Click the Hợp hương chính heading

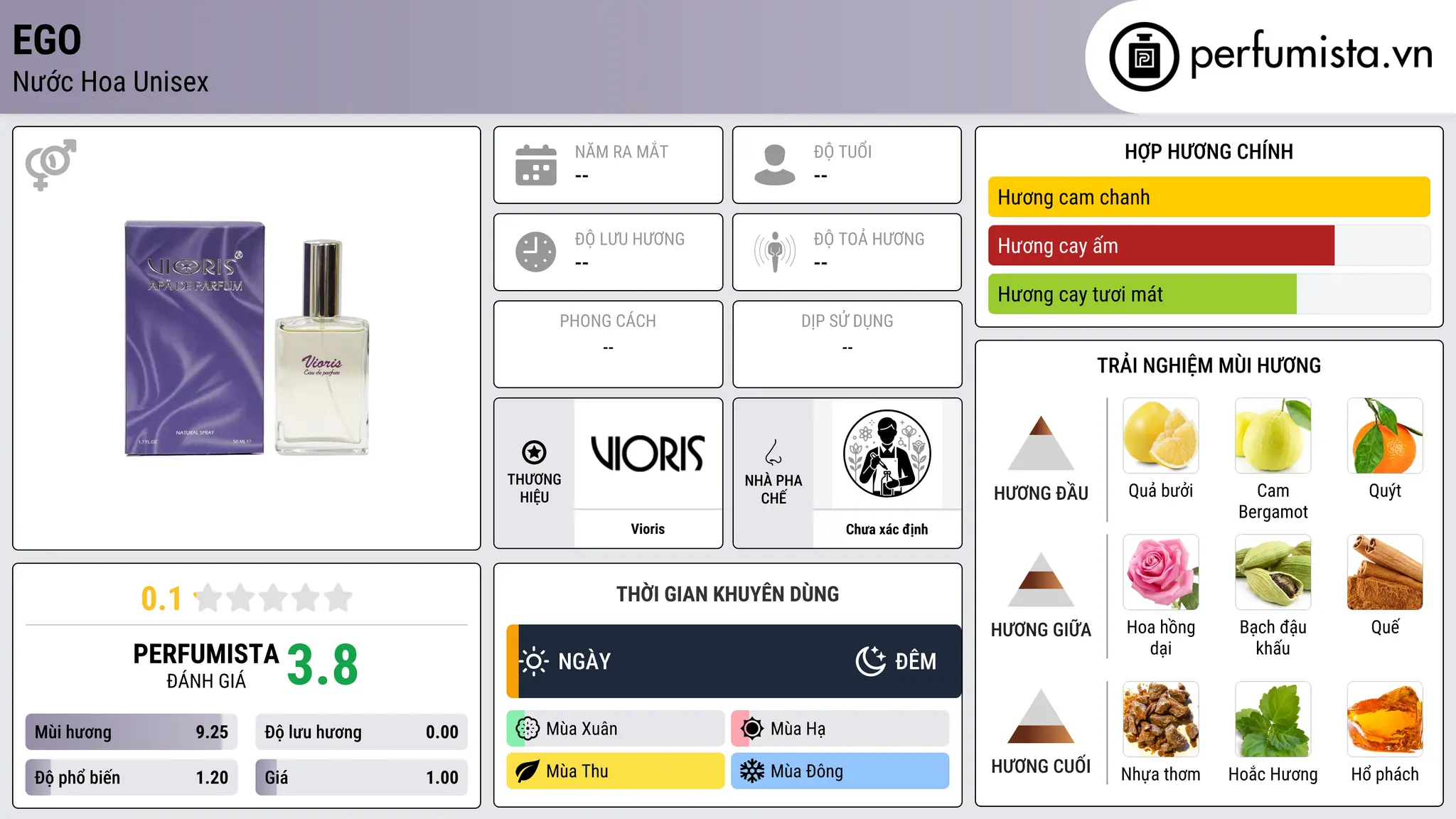(x=1209, y=151)
